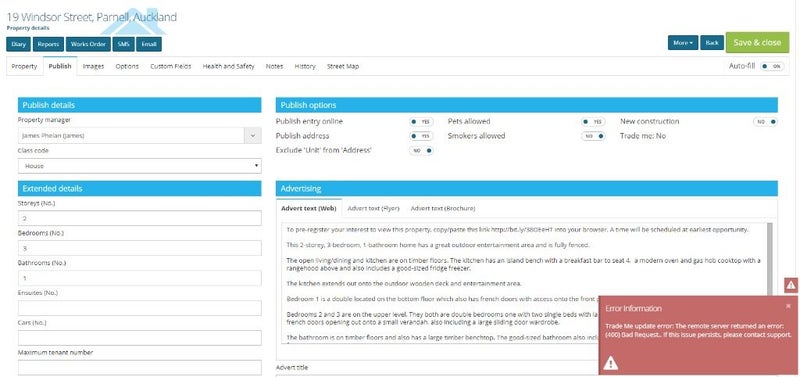Click the Bedrooms (No.) field
The width and height of the screenshot is (800, 377).
click(x=139, y=248)
